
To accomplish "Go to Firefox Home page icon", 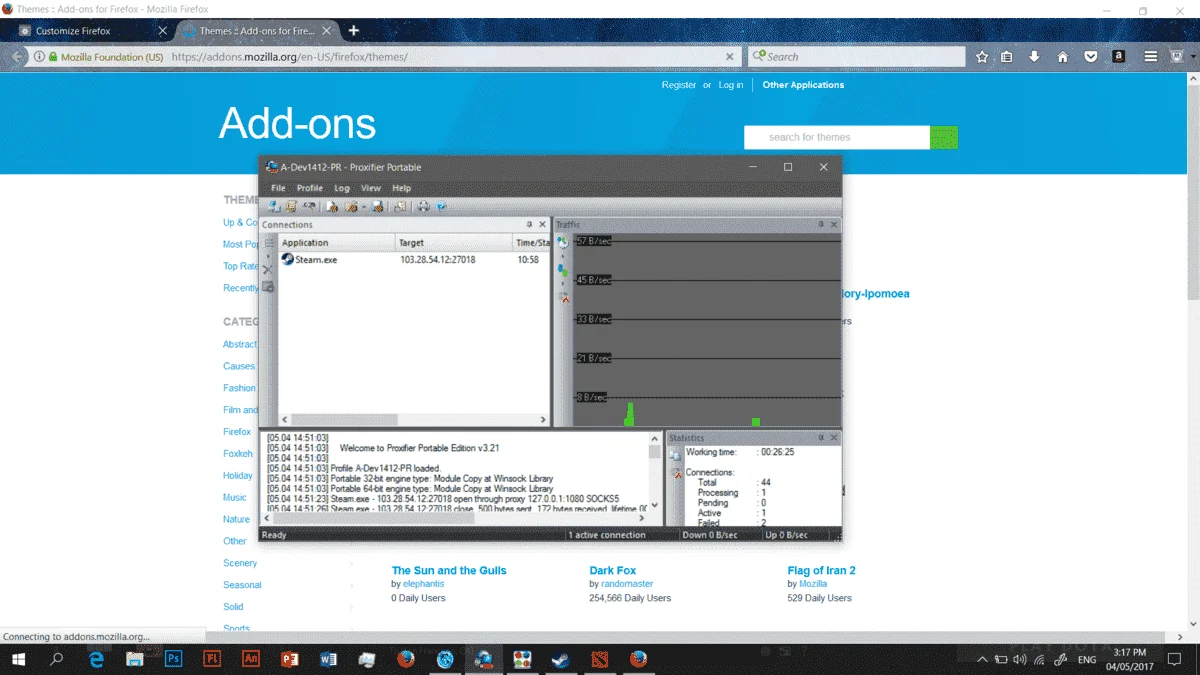I will pyautogui.click(x=1062, y=57).
